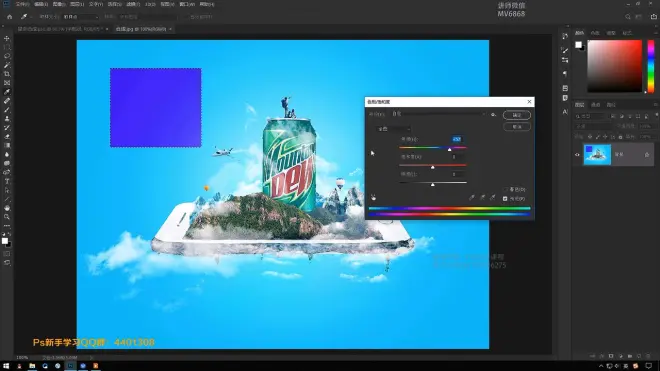The height and width of the screenshot is (371, 660).
Task: Click the Hue slider handle
Action: [450, 149]
